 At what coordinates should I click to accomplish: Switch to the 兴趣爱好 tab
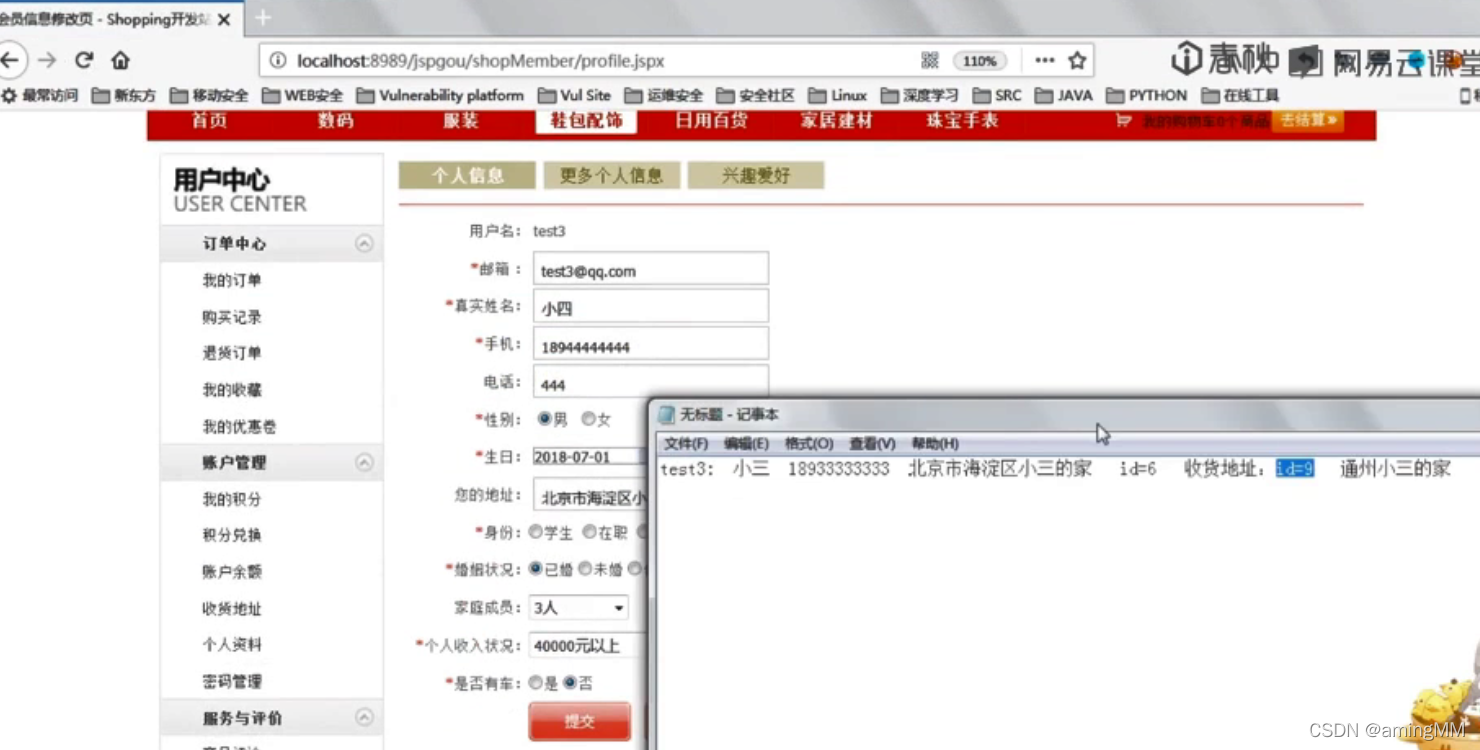click(x=756, y=175)
